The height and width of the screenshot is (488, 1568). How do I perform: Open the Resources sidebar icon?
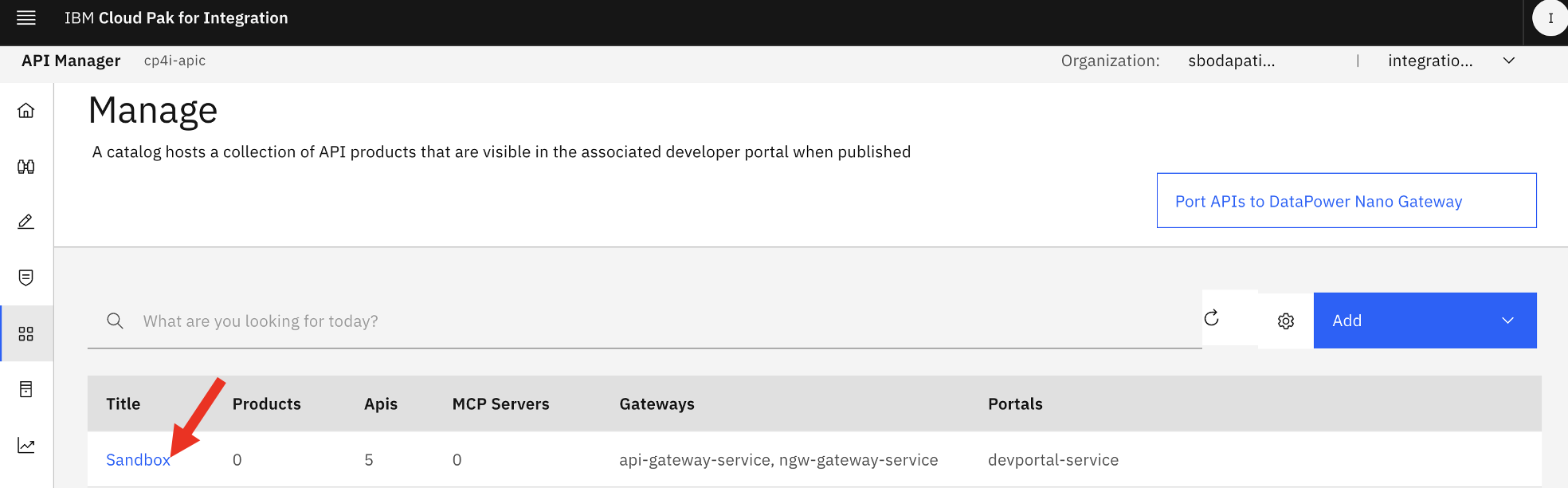(26, 389)
